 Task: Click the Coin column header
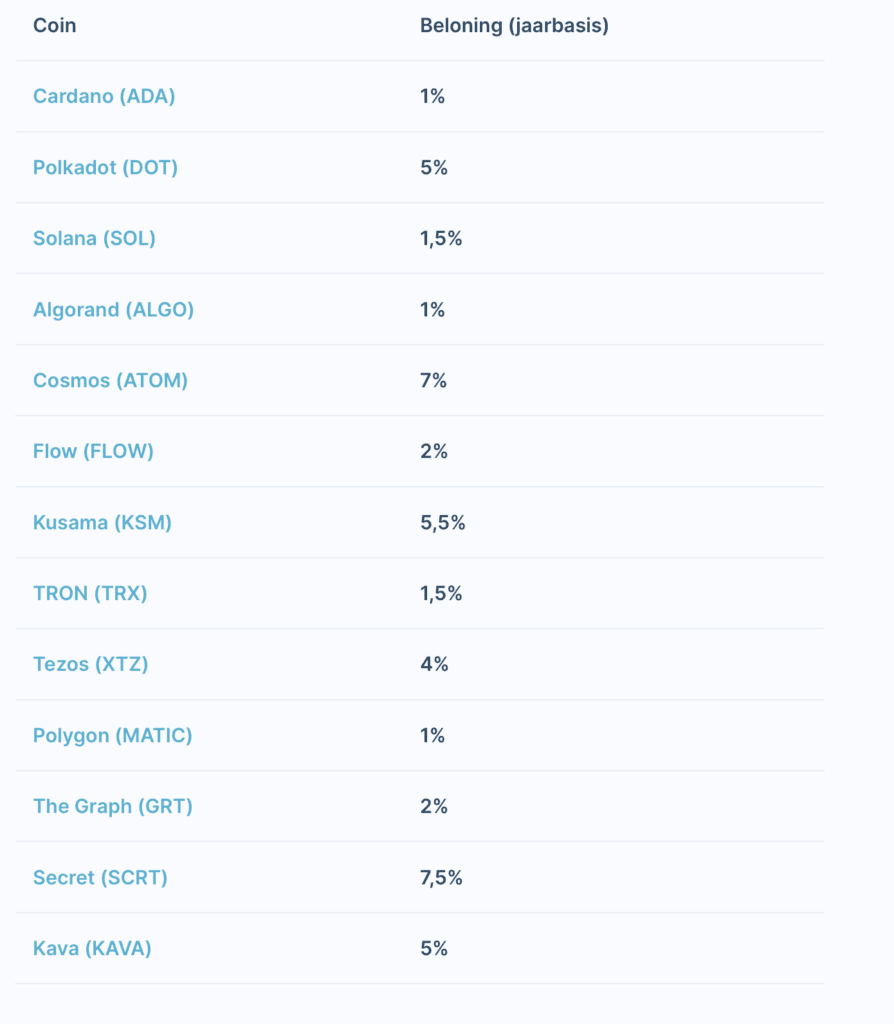54,25
